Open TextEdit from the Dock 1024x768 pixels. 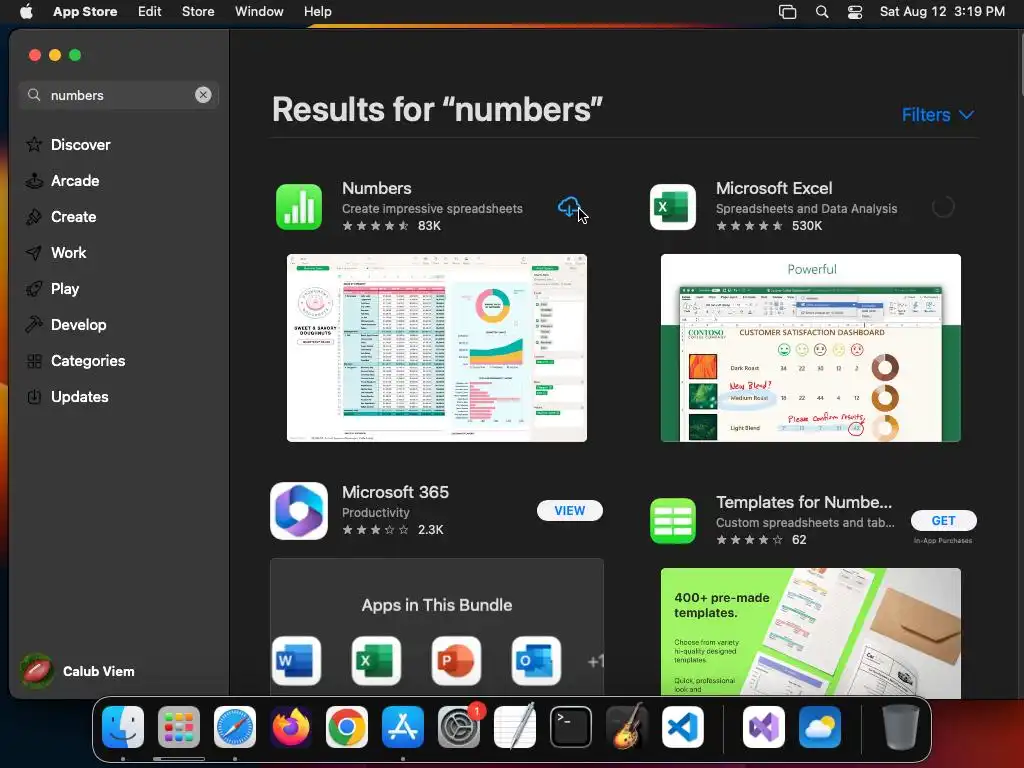(515, 727)
